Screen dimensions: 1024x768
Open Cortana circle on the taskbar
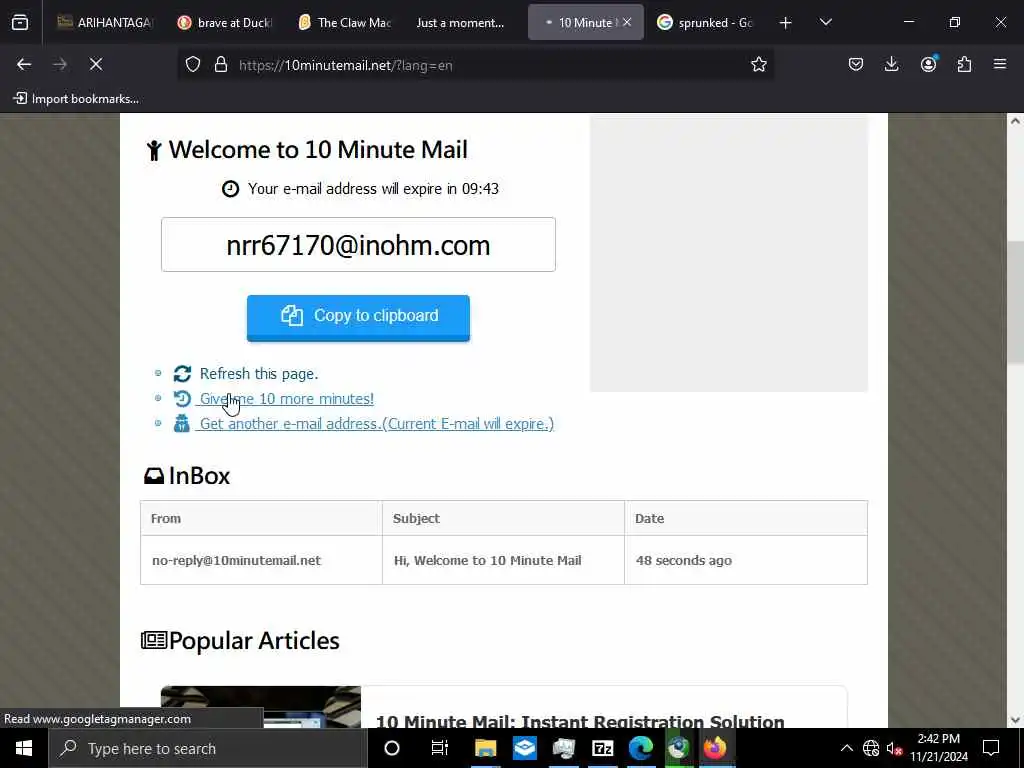392,748
